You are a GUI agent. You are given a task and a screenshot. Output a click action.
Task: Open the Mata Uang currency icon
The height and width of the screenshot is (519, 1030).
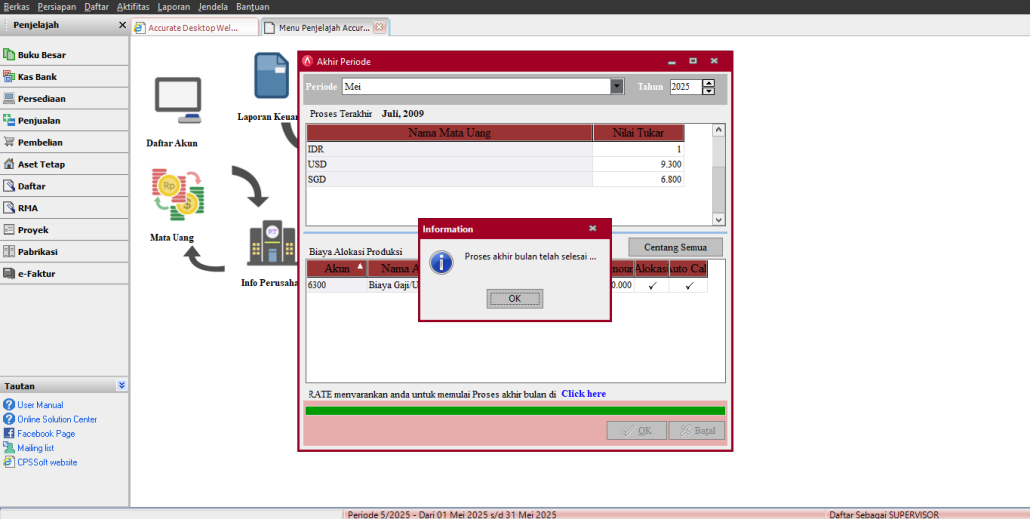tap(176, 195)
